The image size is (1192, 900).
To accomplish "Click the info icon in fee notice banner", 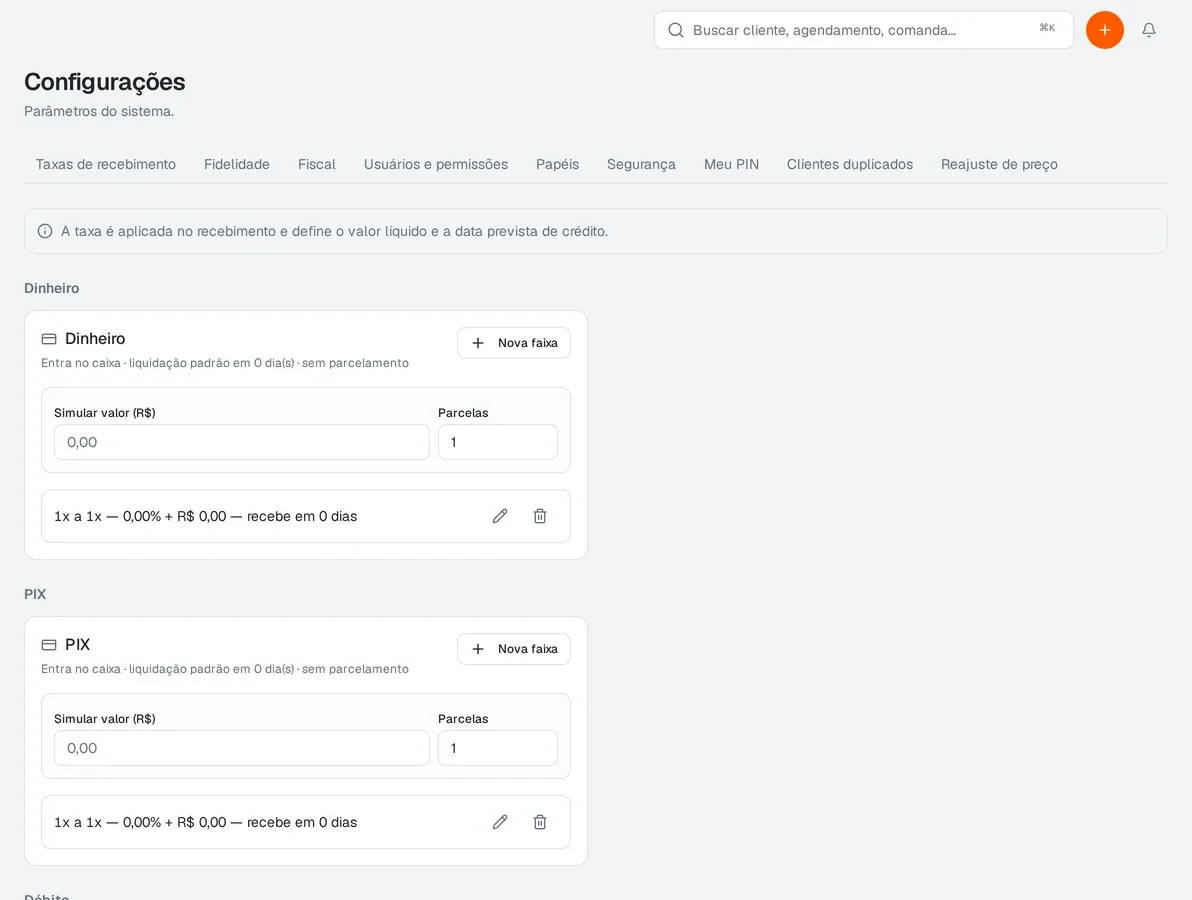I will click(45, 231).
